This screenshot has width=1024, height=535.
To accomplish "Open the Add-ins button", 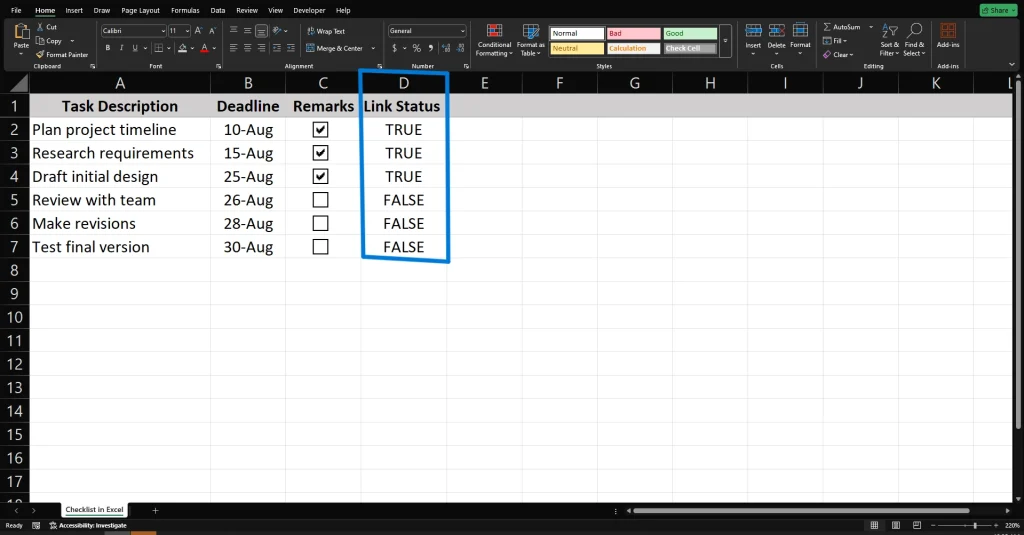I will pyautogui.click(x=948, y=35).
